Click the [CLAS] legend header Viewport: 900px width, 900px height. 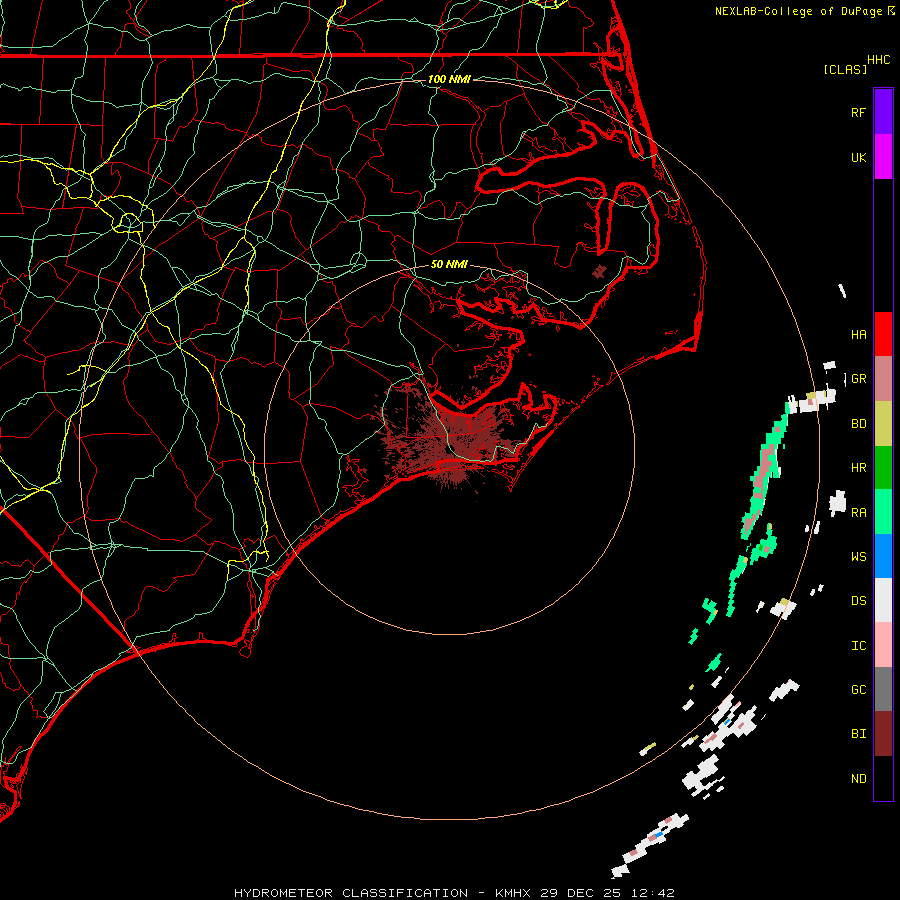tap(845, 69)
